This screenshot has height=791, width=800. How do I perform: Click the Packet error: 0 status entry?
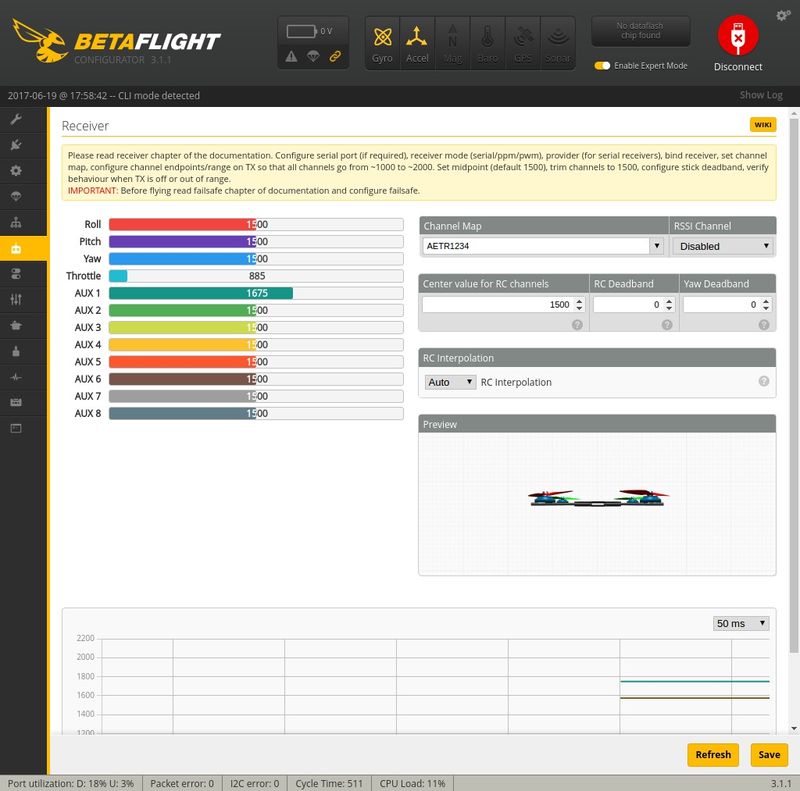tap(182, 783)
